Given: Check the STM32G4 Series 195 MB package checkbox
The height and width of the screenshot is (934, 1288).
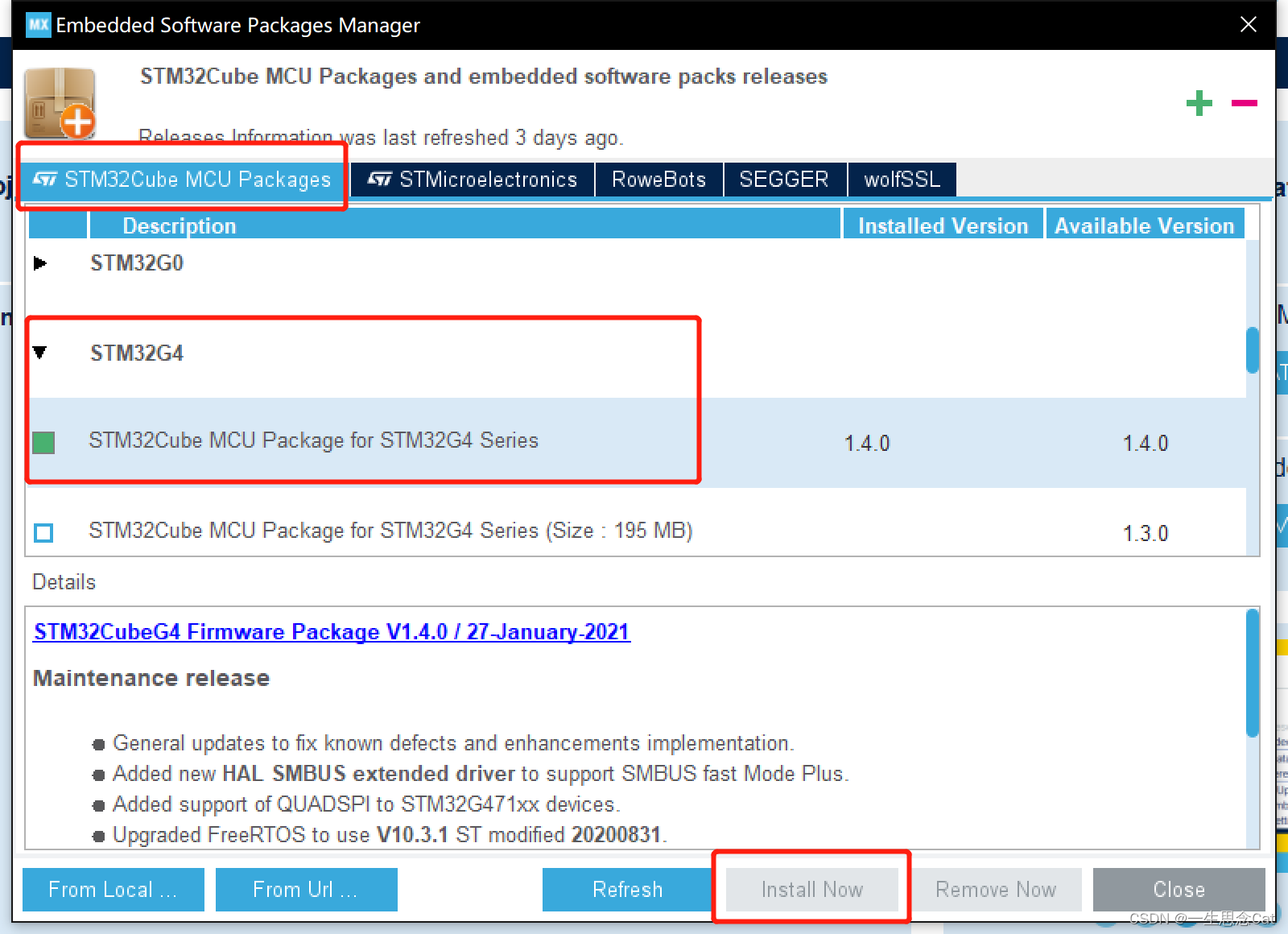Looking at the screenshot, I should [43, 533].
